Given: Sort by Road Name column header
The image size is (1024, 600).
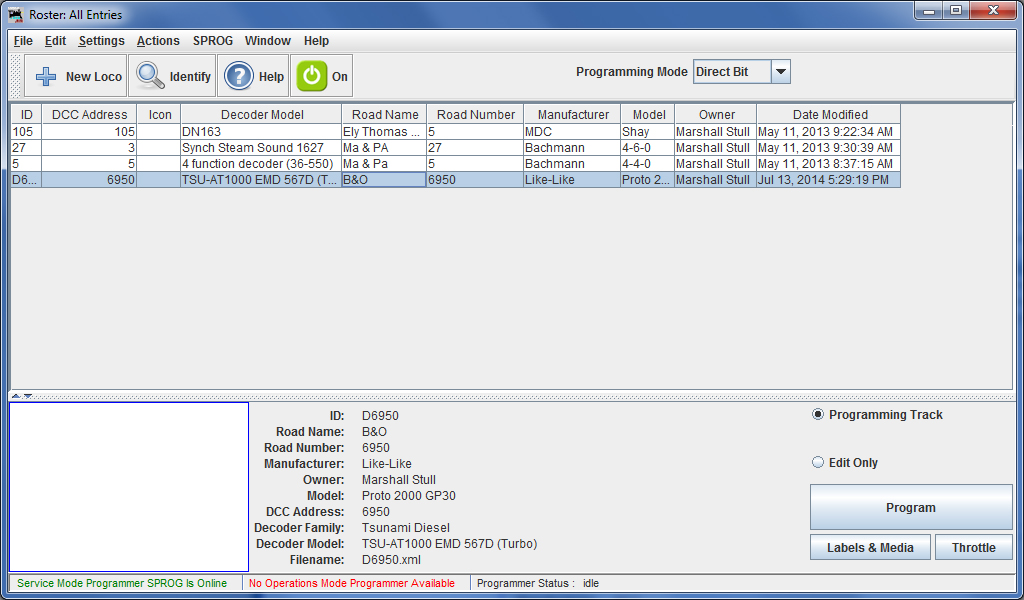Looking at the screenshot, I should 385,114.
